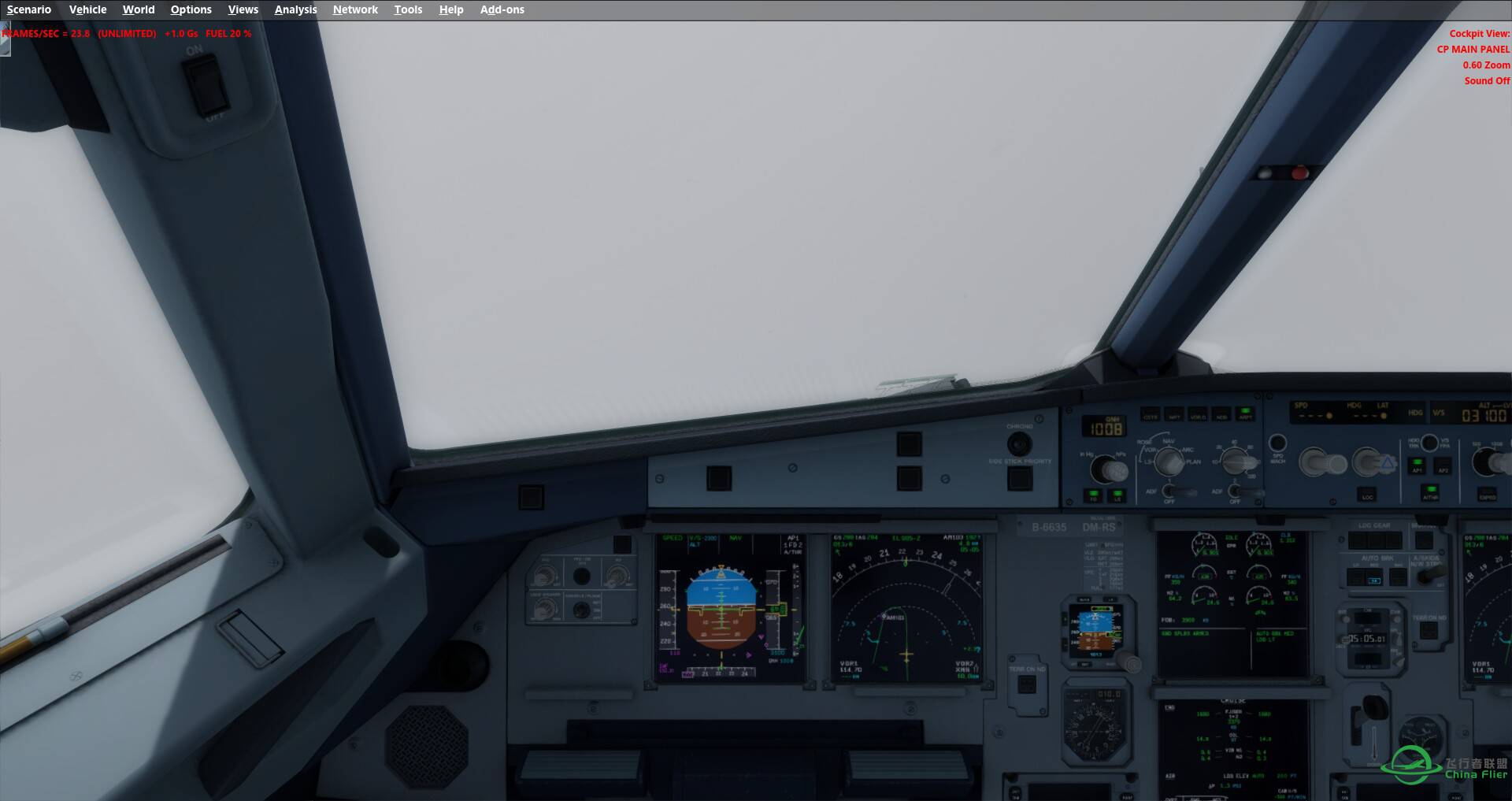This screenshot has height=801, width=1512.
Task: Select AUTO BRK MED button
Action: coord(1374,577)
